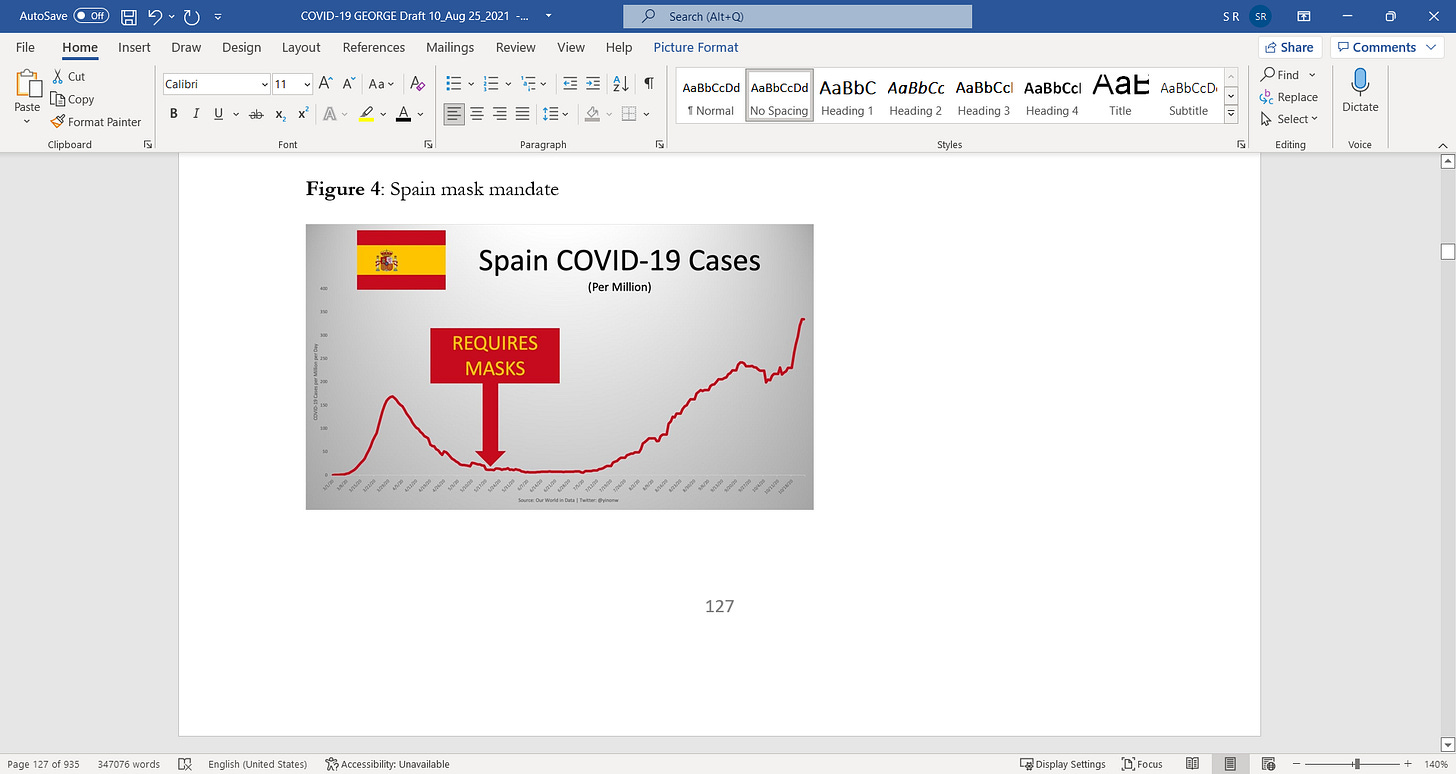Switch to Read Mode view icon
Screen dimensions: 1456x774
(1194, 764)
